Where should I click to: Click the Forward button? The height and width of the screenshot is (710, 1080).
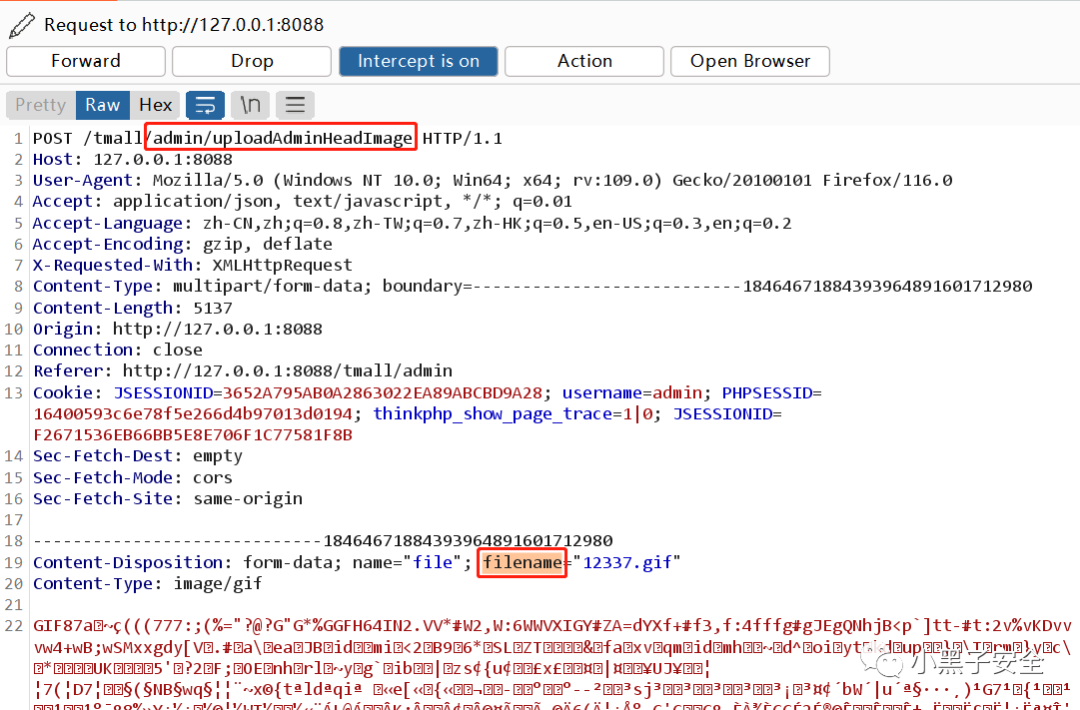pyautogui.click(x=85, y=61)
